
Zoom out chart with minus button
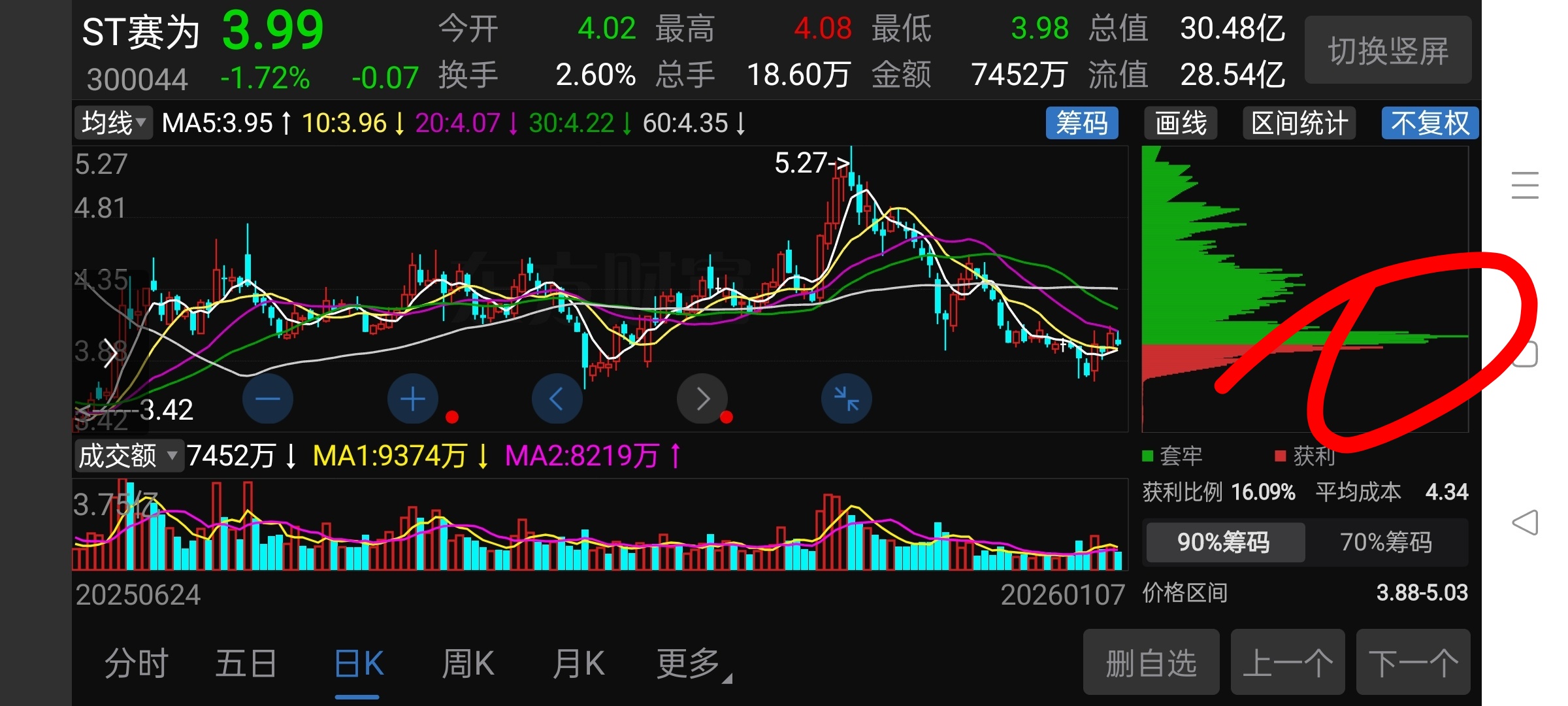(267, 399)
